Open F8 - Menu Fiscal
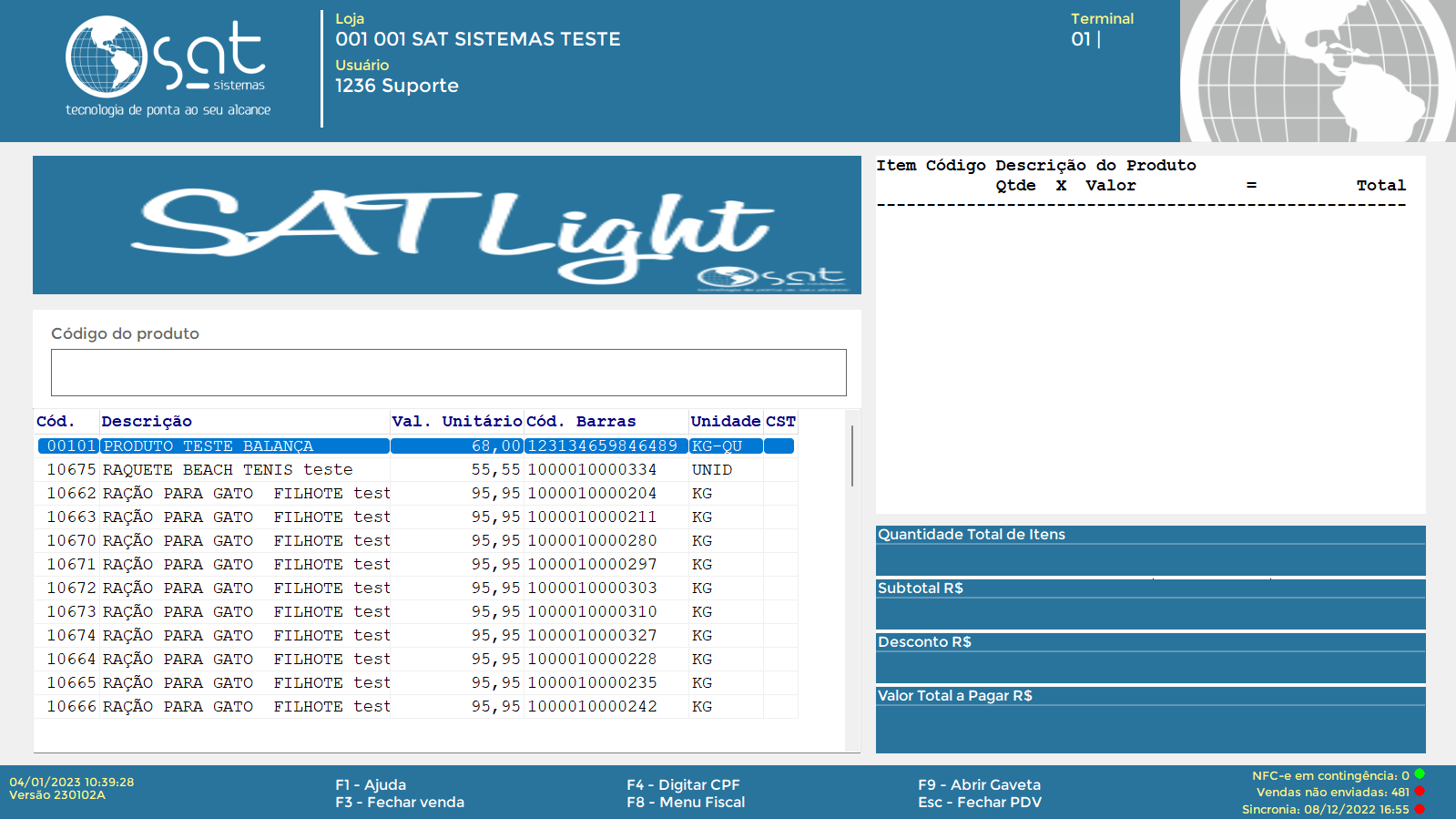The height and width of the screenshot is (819, 1456). pos(685,803)
